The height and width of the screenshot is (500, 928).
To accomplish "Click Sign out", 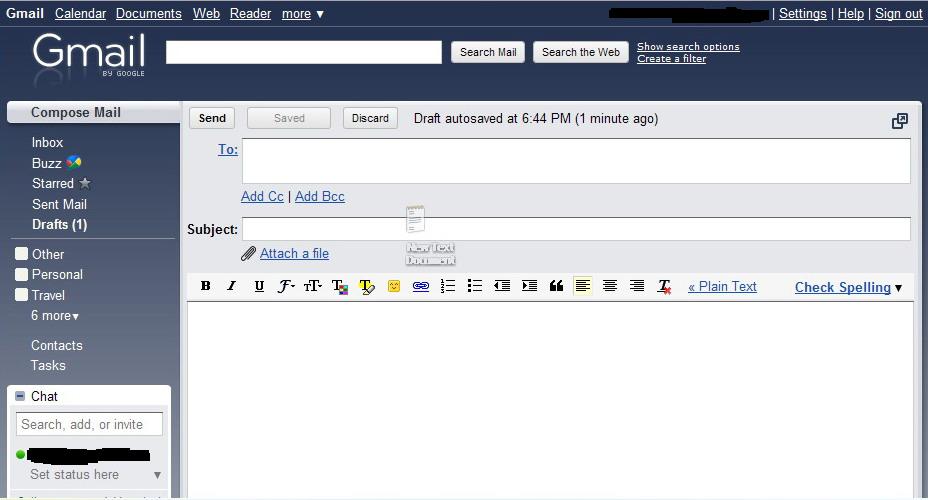I will point(898,14).
